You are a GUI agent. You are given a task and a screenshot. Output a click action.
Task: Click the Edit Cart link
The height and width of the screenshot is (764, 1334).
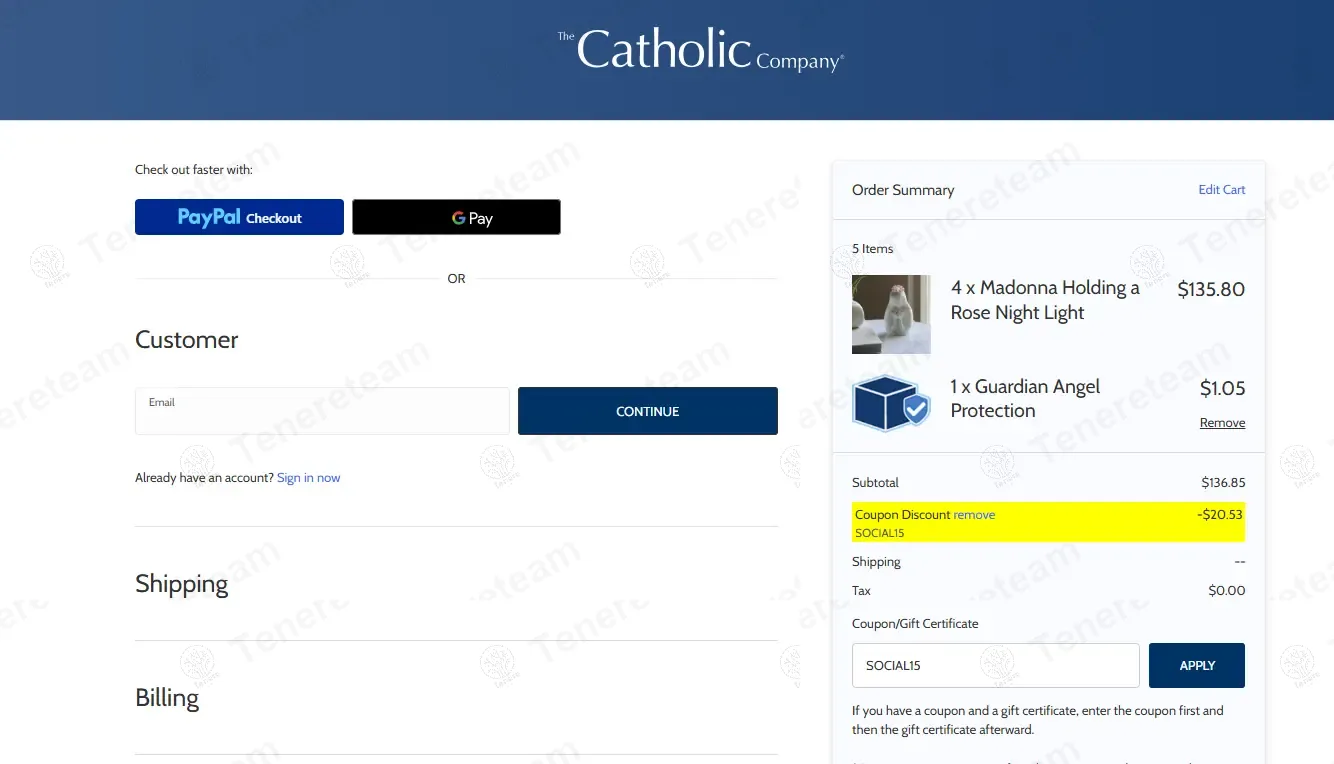click(1222, 190)
